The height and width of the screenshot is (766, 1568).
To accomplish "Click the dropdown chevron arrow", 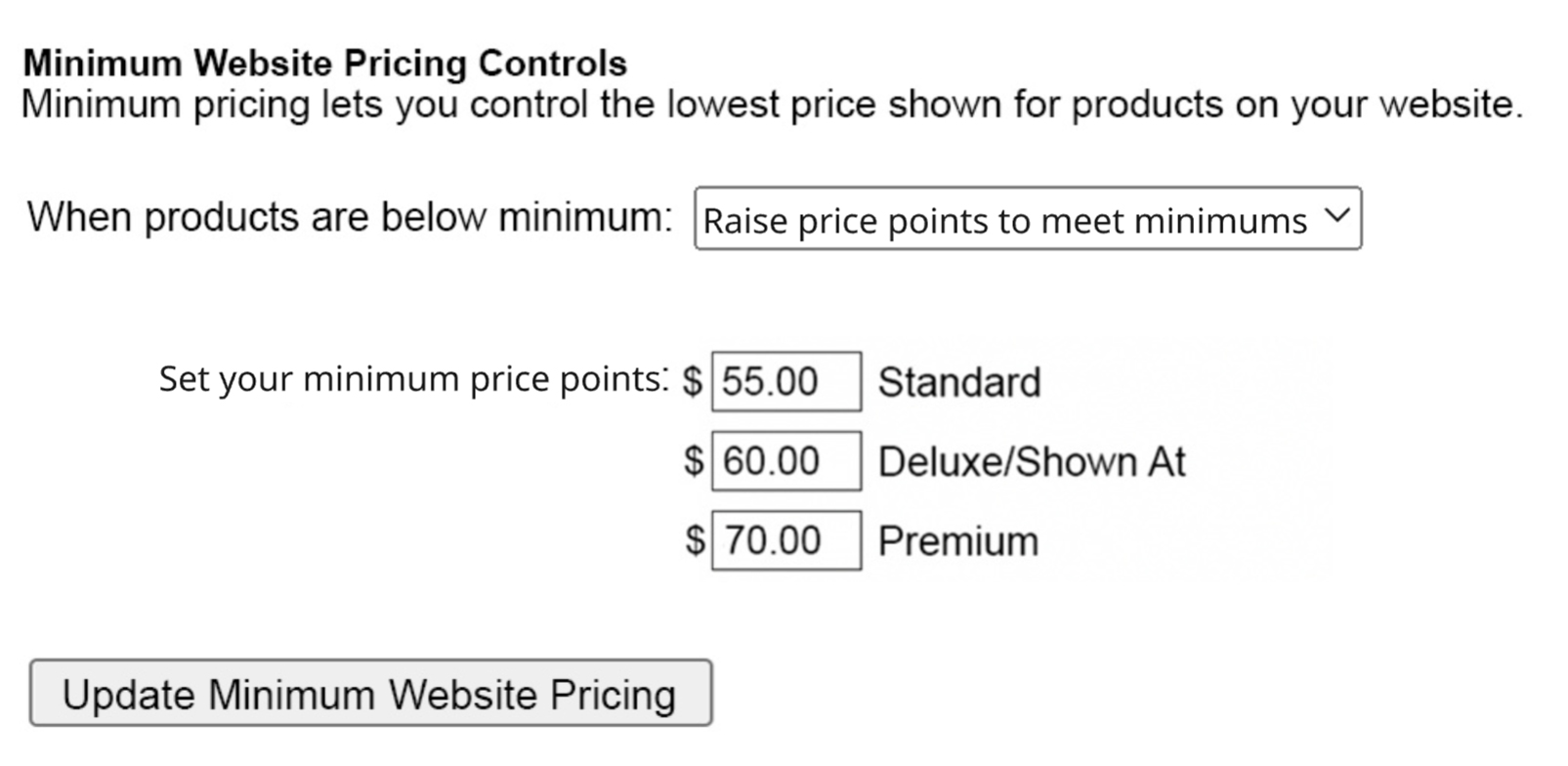I will (1336, 216).
